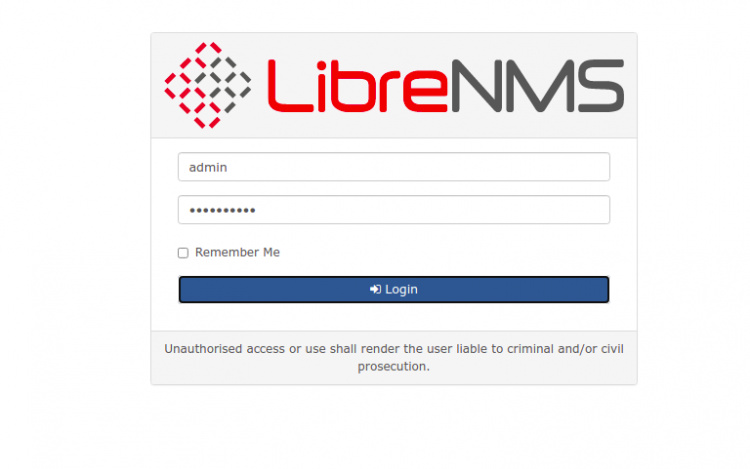Click the "Login" text on the button

point(401,290)
